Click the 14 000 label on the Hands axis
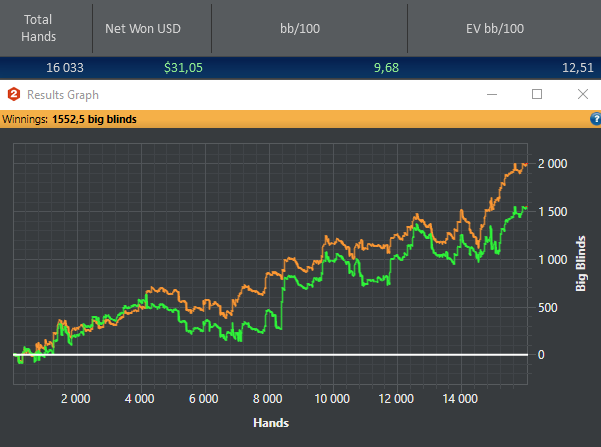The image size is (601, 447). 460,399
